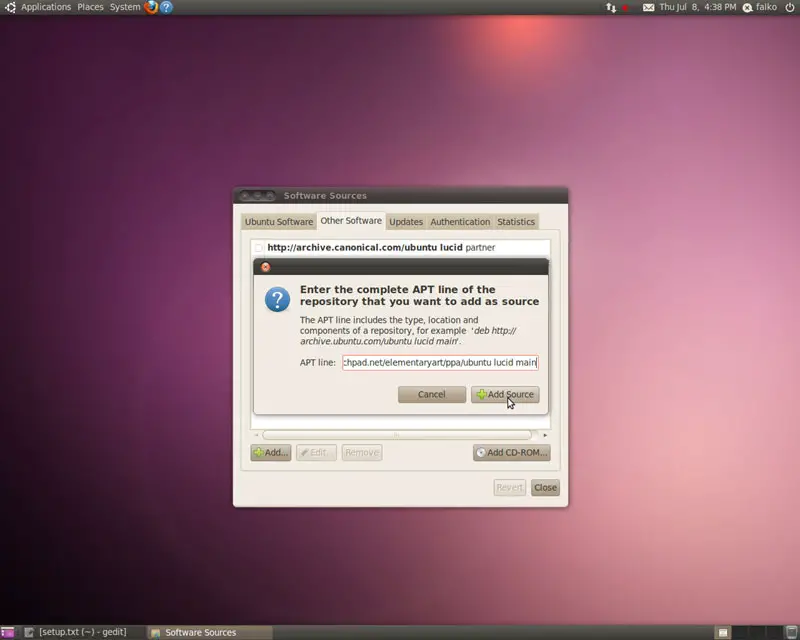Cancel the APT line dialog
800x640 pixels.
[432, 395]
